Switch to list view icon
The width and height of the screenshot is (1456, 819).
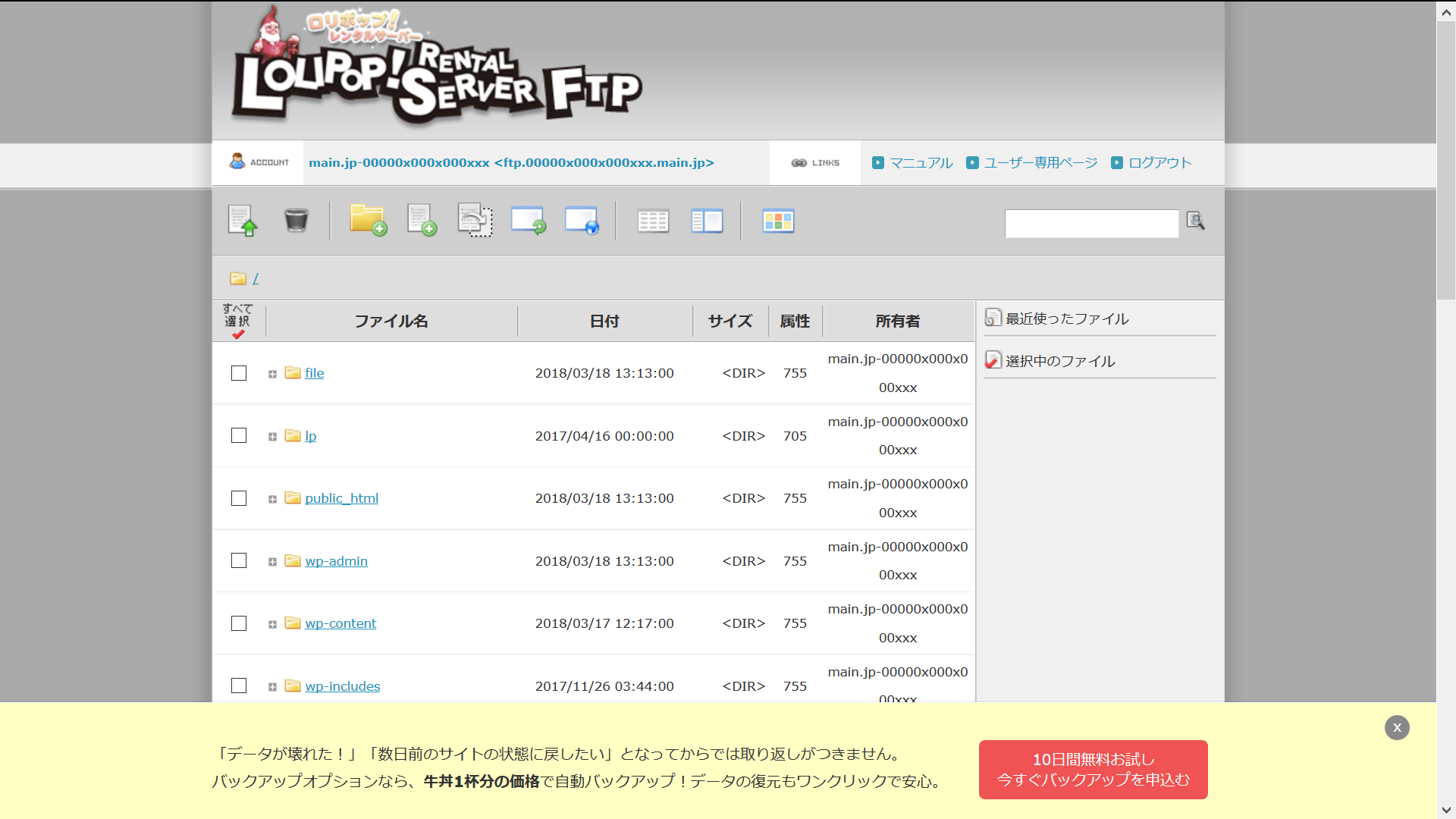tap(653, 221)
